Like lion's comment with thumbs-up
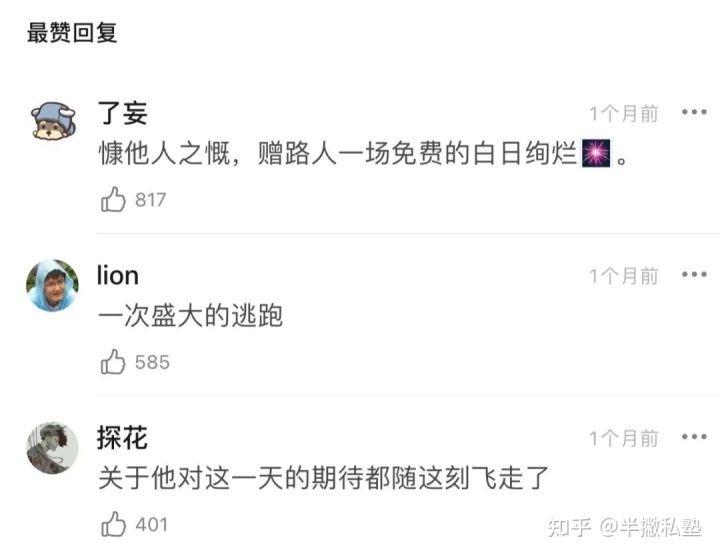Image resolution: width=720 pixels, height=557 pixels. (113, 362)
